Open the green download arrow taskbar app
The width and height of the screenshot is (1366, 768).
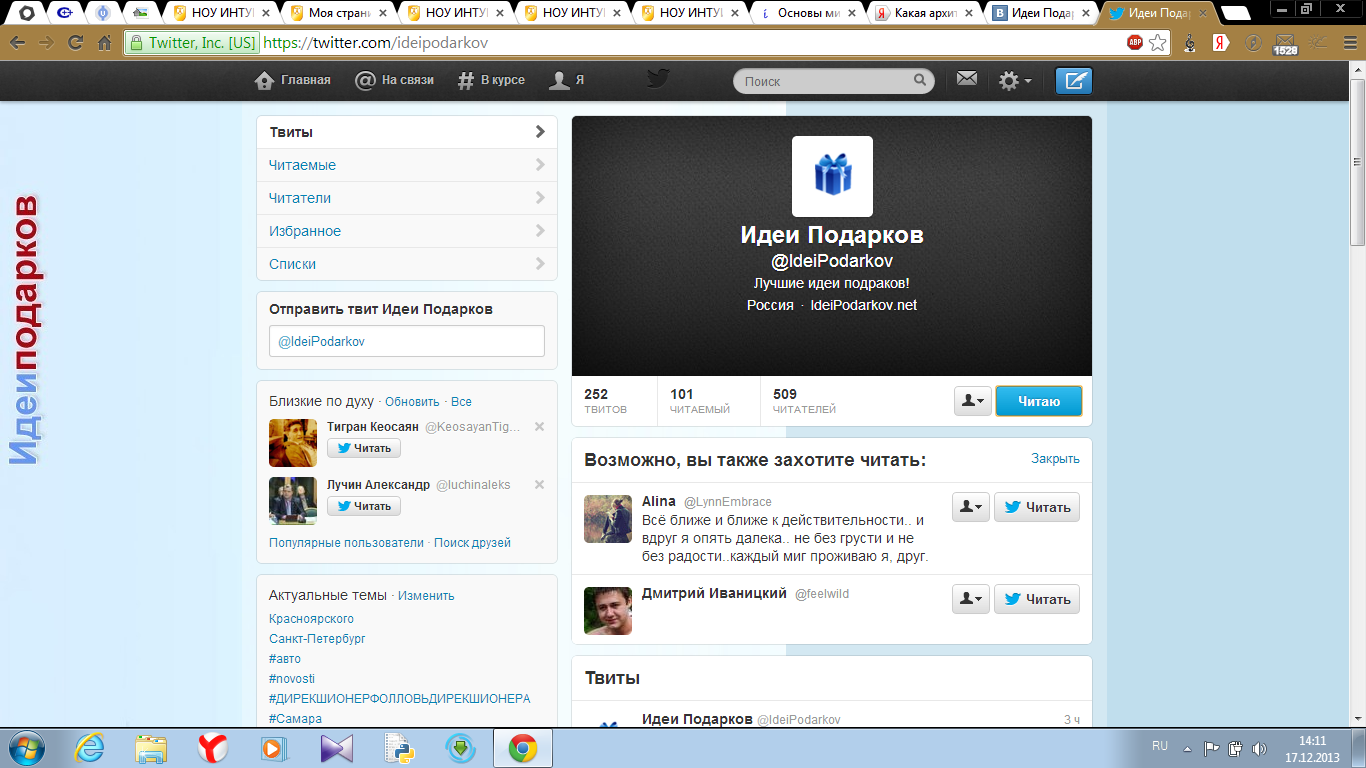point(460,748)
